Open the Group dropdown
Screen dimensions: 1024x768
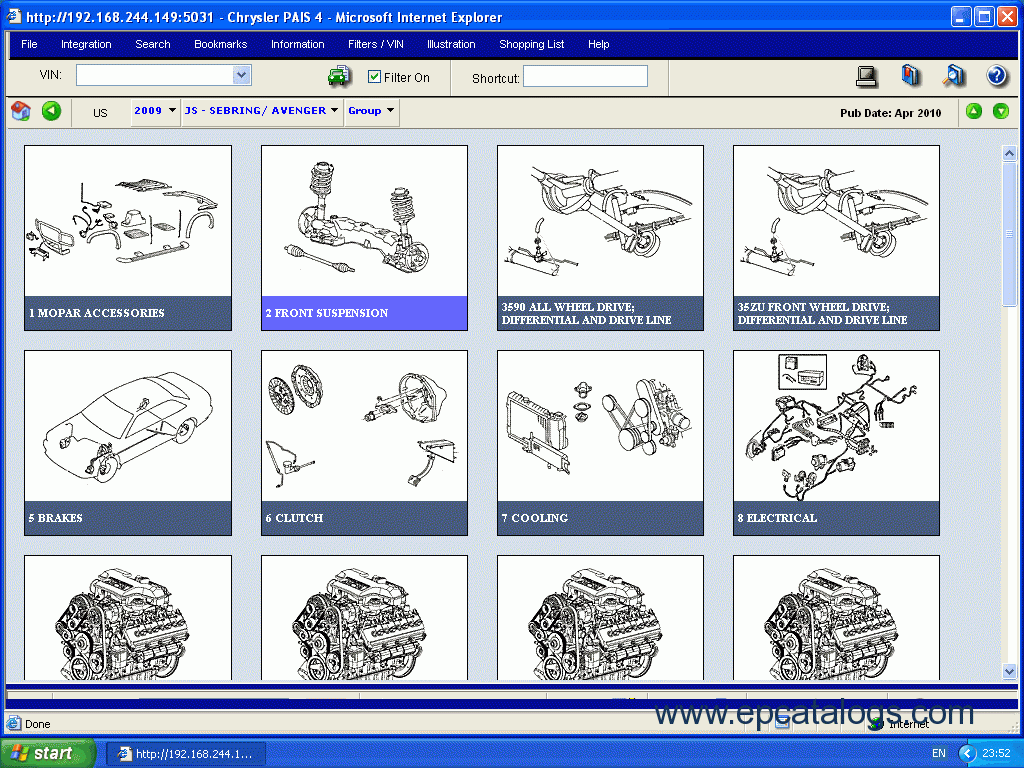click(x=371, y=110)
